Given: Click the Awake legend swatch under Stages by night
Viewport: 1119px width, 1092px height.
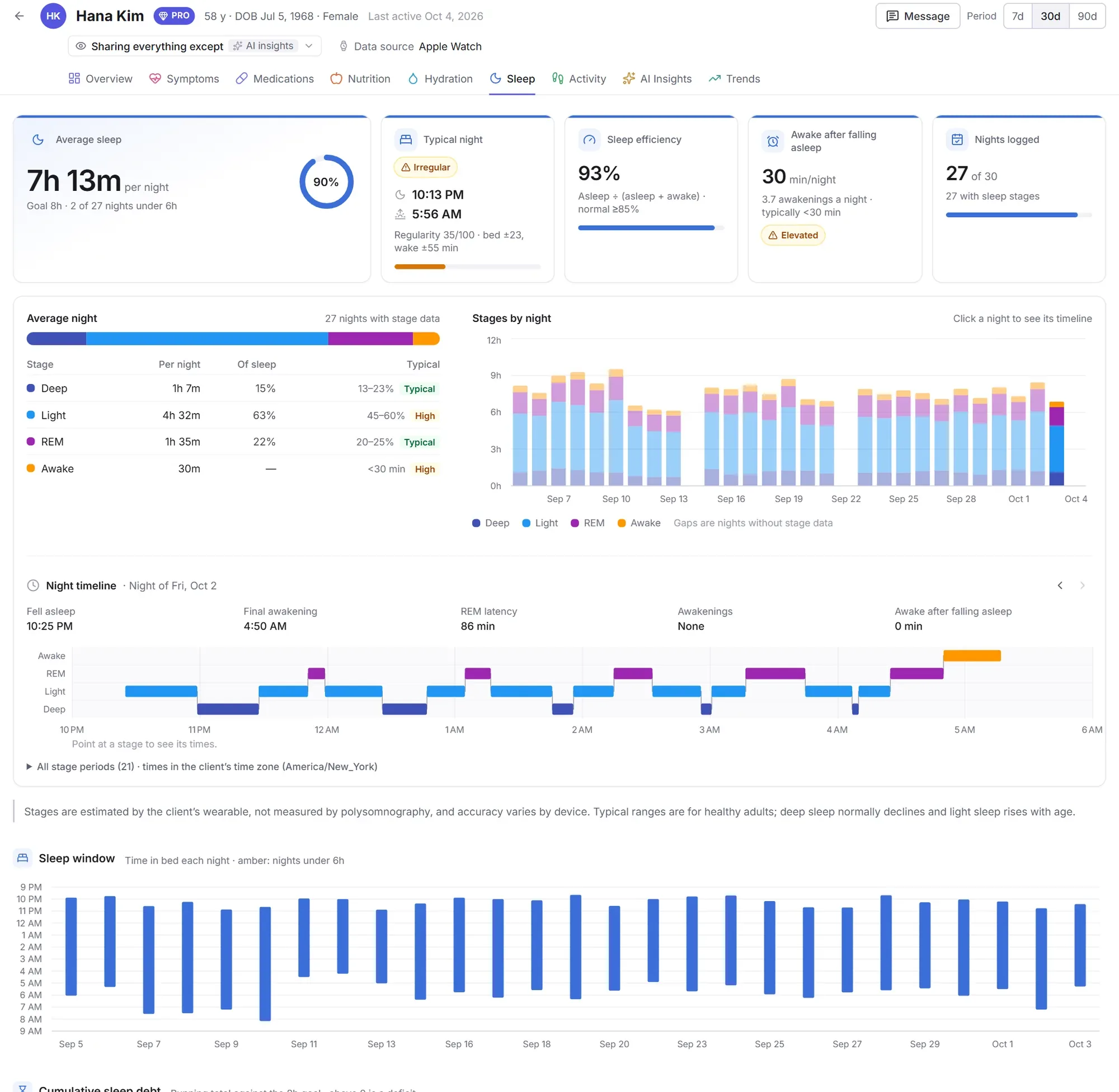Looking at the screenshot, I should [622, 523].
